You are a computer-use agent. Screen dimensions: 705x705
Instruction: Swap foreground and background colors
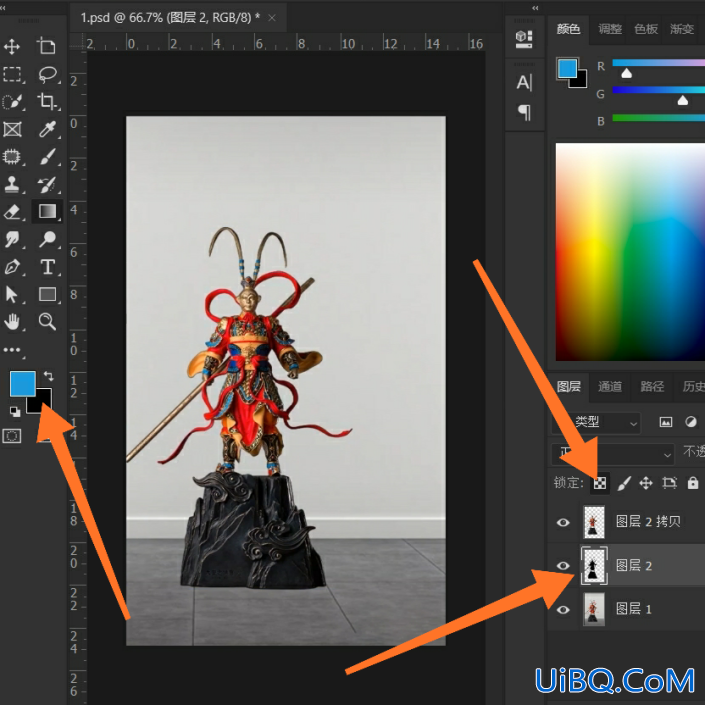click(48, 376)
